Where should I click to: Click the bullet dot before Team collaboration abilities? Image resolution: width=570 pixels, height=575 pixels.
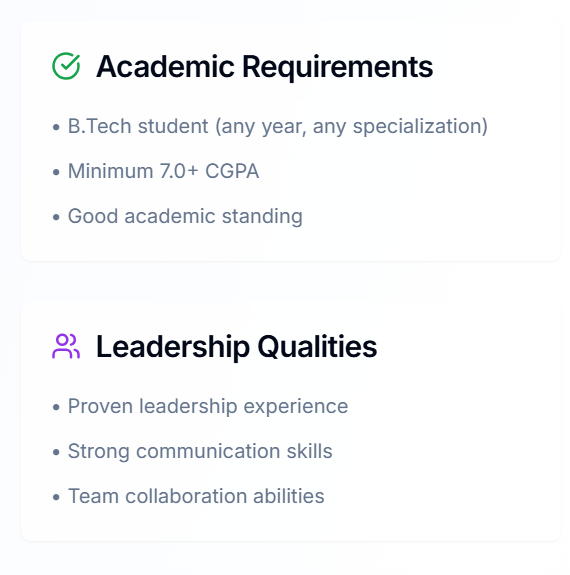pos(56,497)
